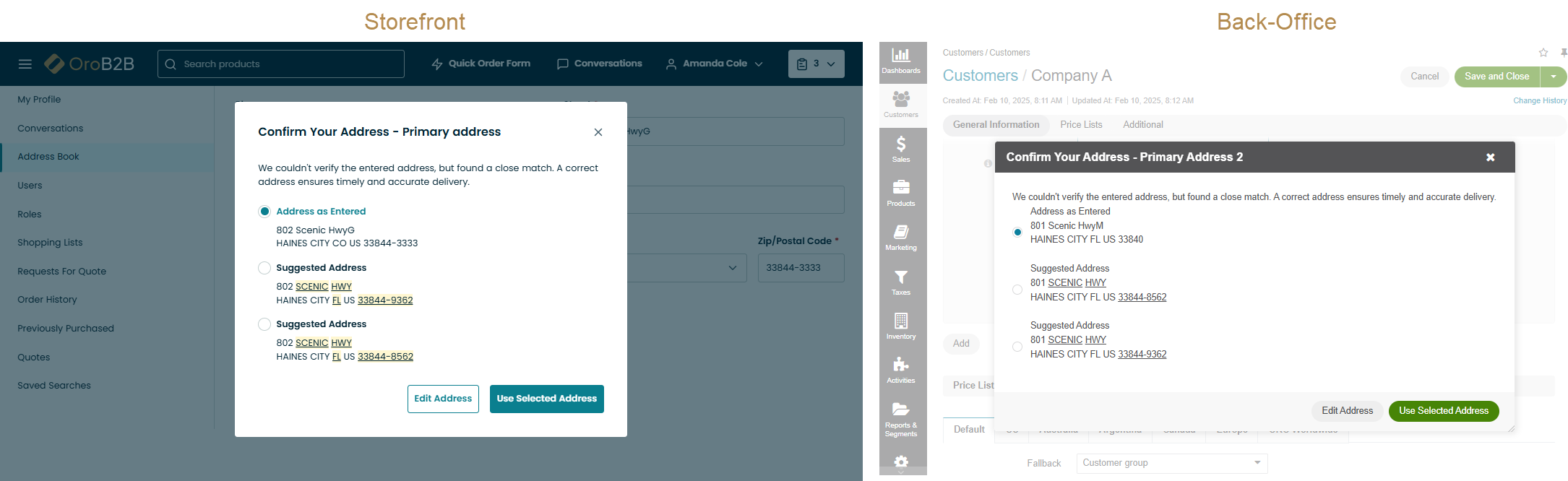
Task: Open the Marketing sidebar icon
Action: point(901,237)
